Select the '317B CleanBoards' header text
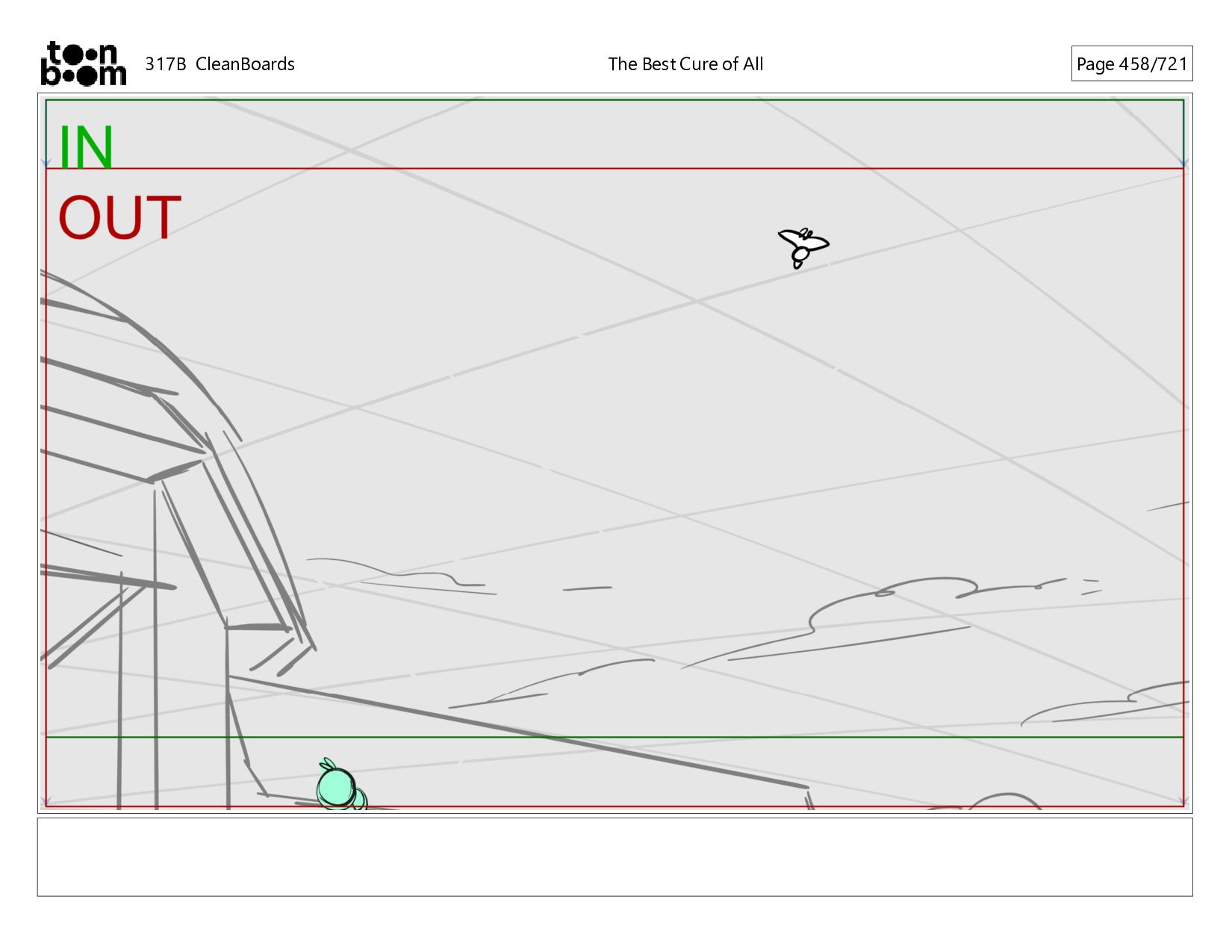1232x952 pixels. pyautogui.click(x=220, y=64)
